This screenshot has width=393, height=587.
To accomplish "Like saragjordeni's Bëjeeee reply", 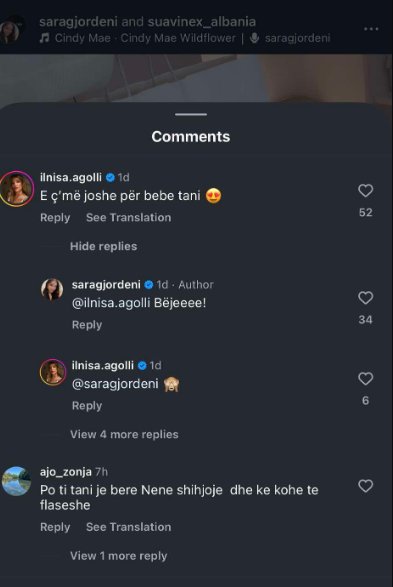I will (x=365, y=298).
